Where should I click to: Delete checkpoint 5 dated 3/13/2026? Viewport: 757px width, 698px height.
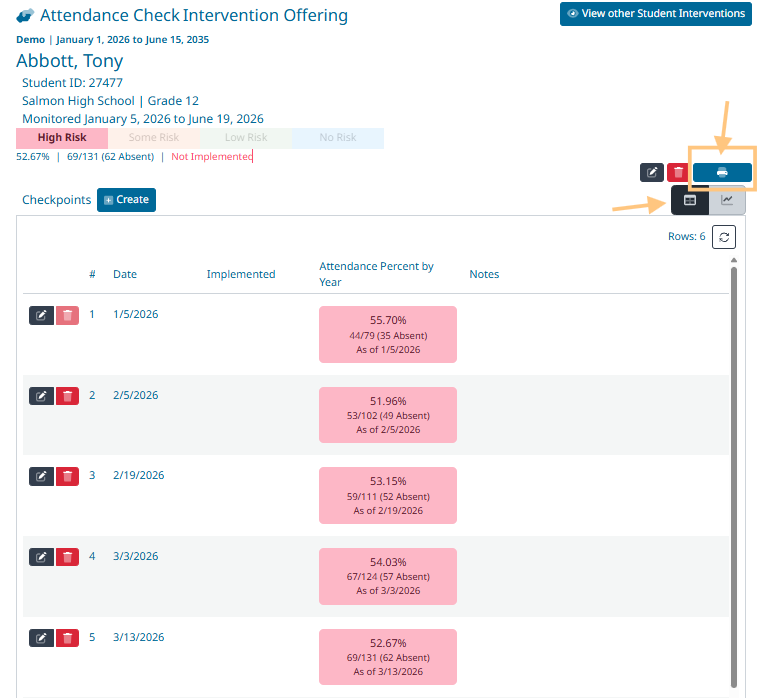click(x=67, y=637)
